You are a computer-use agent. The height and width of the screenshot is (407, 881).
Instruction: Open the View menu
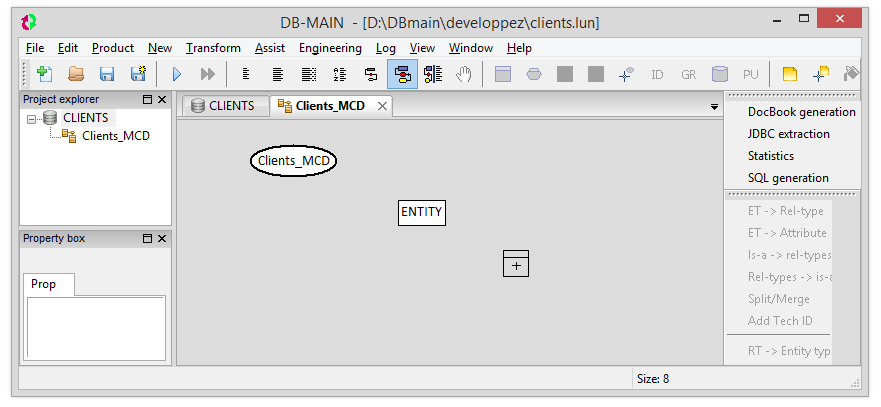[x=423, y=48]
